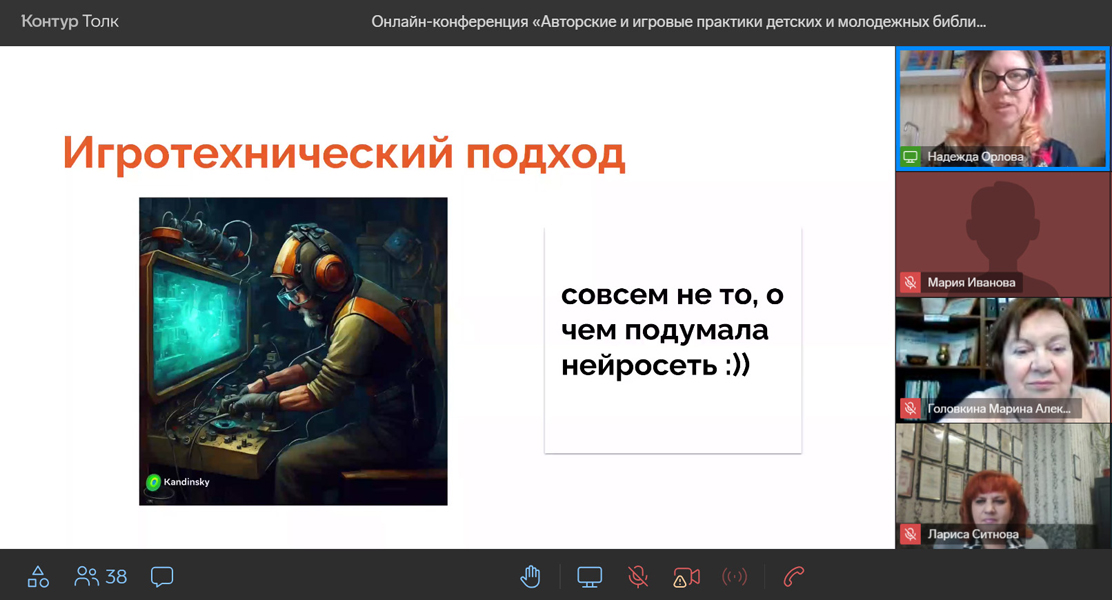Open the apps and shapes menu icon
The width and height of the screenshot is (1112, 600).
(38, 576)
